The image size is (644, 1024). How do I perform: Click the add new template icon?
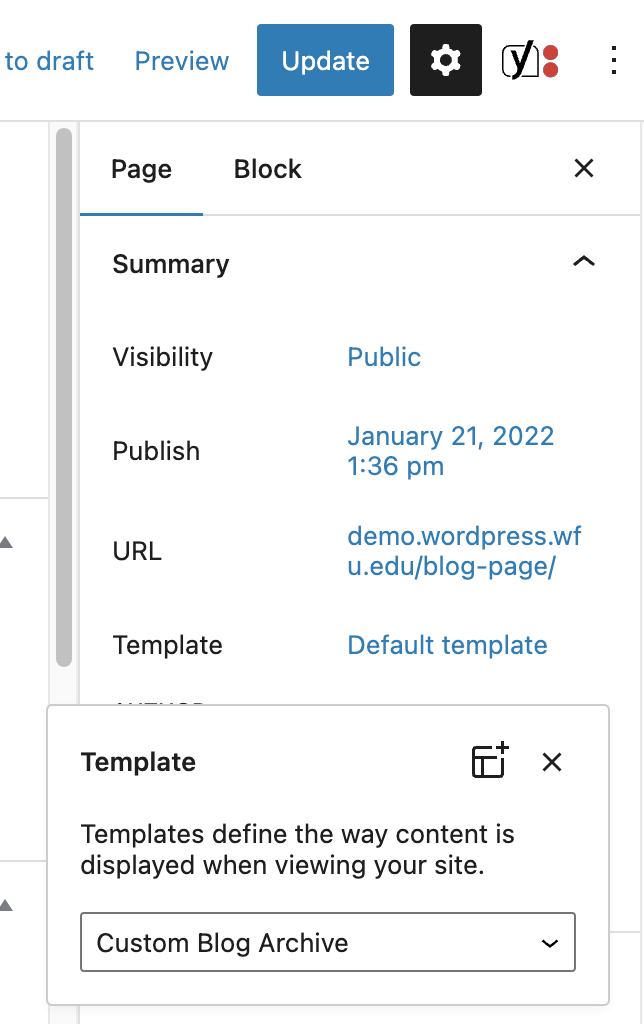(490, 761)
